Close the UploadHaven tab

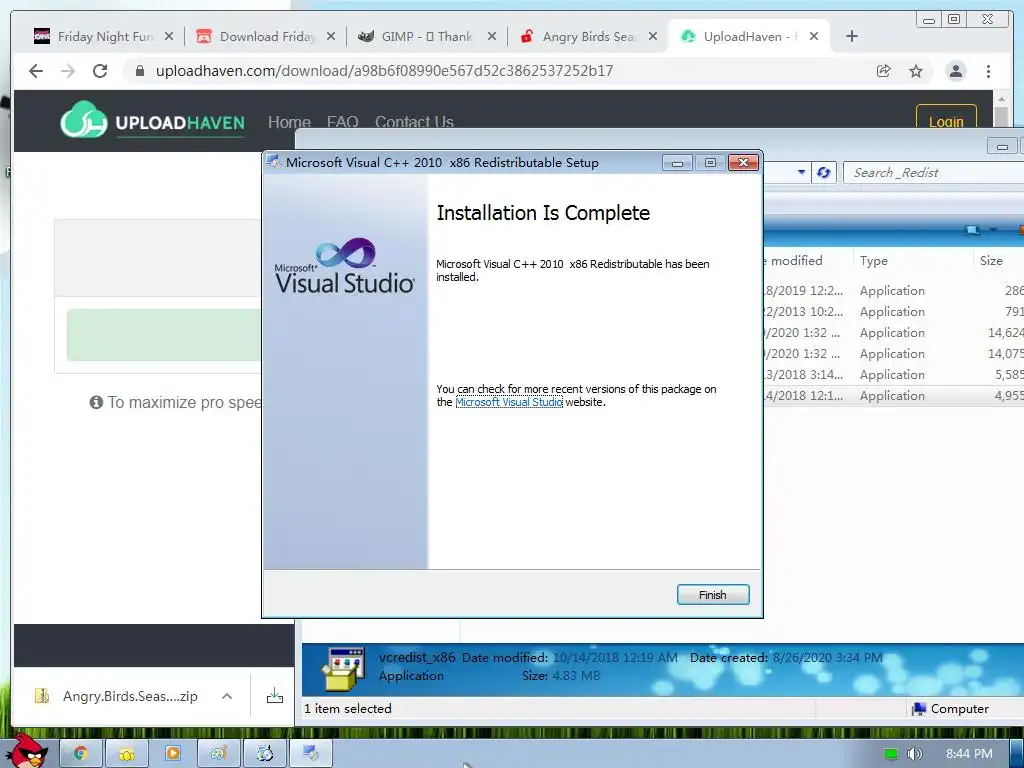coord(814,37)
